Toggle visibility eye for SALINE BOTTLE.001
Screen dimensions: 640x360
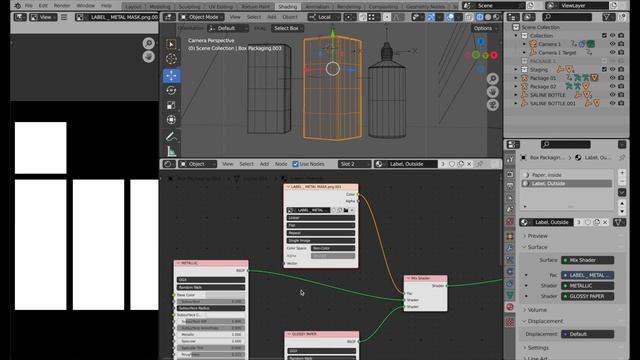pos(612,103)
